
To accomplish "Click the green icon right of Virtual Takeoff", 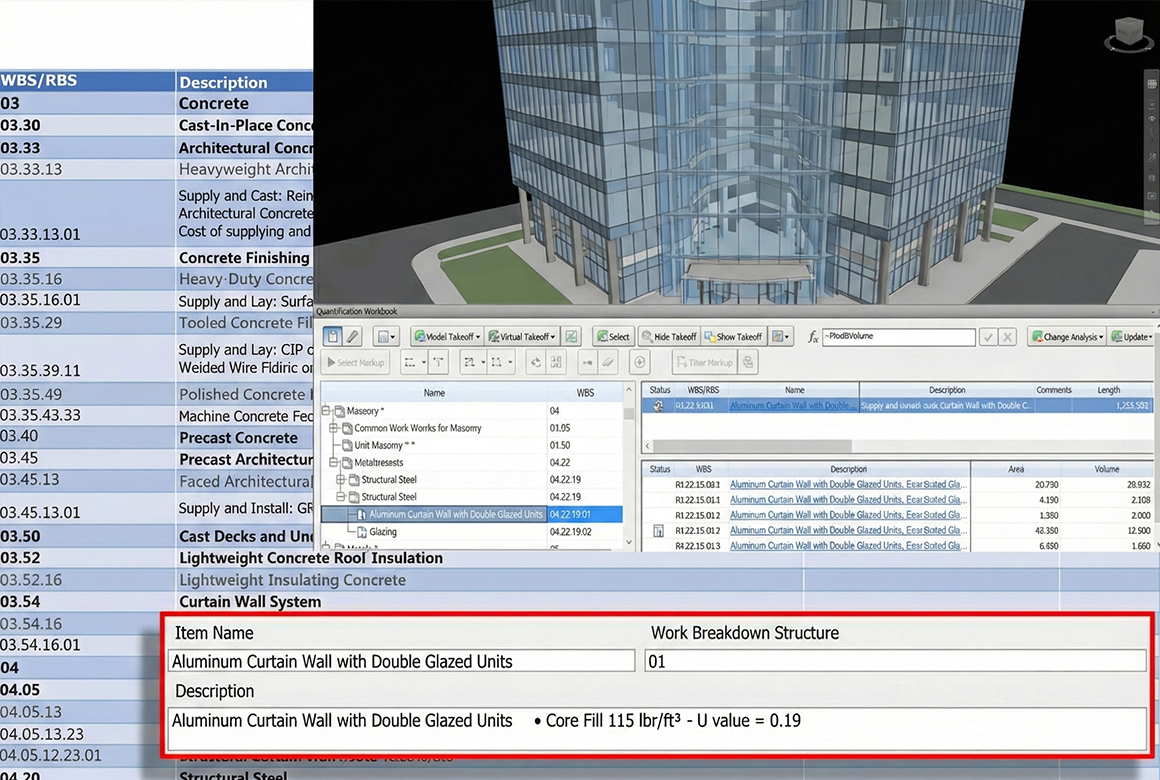I will click(x=571, y=337).
